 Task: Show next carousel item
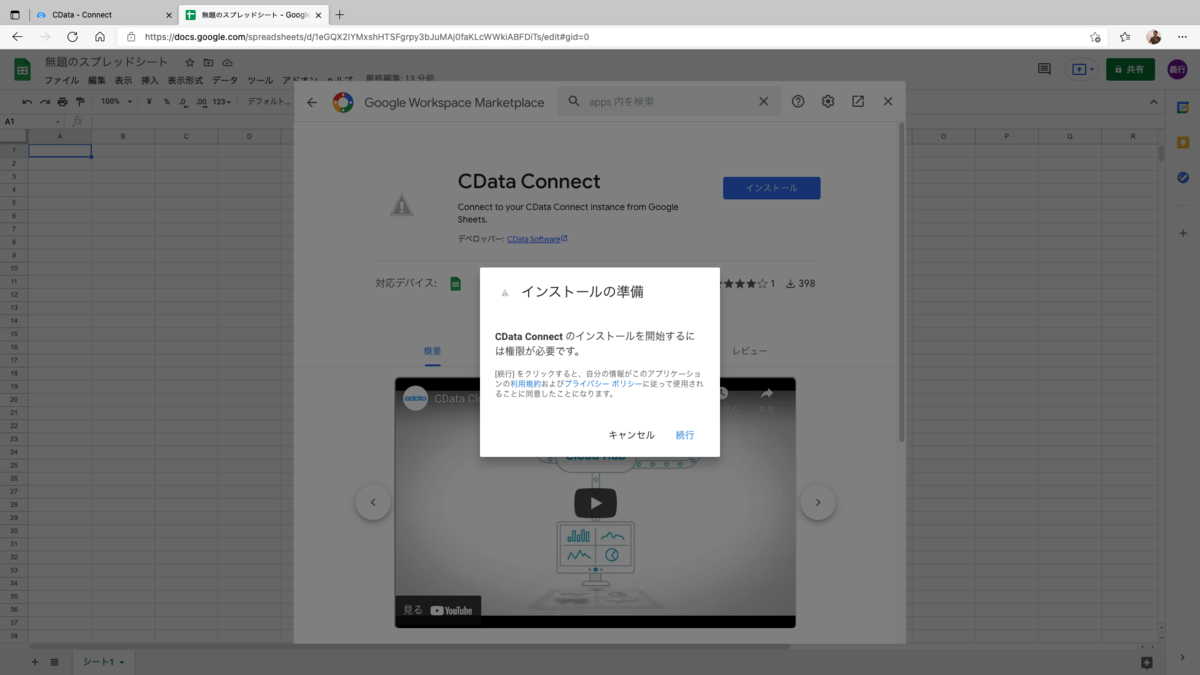[818, 502]
